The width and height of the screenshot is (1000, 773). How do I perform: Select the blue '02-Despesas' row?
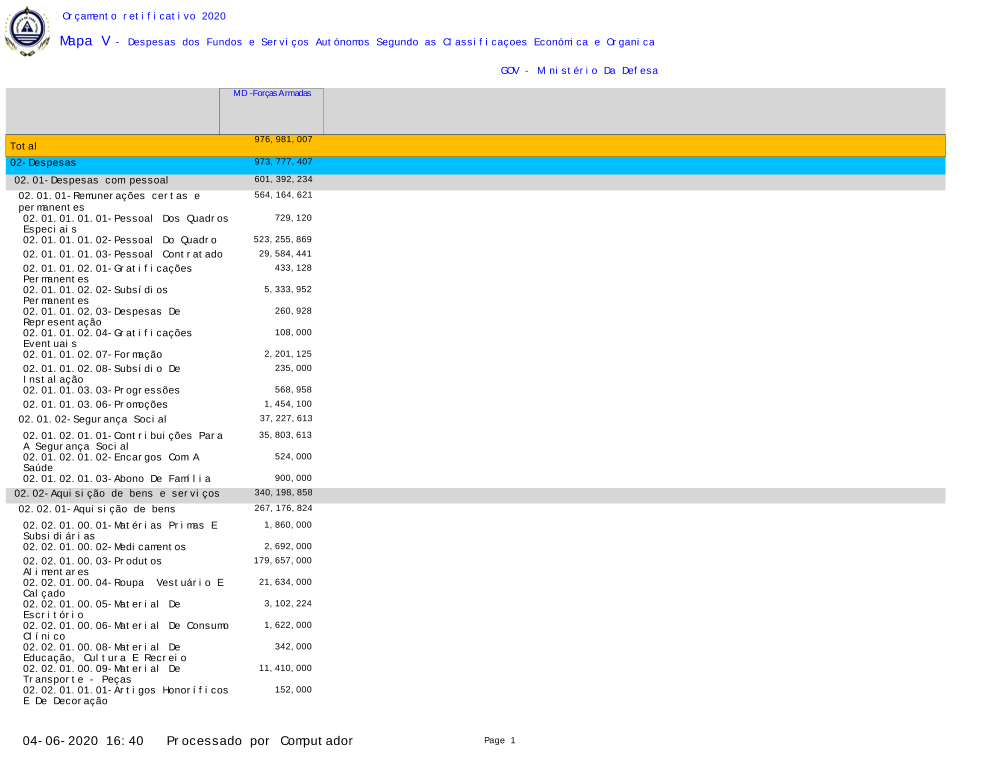point(475,163)
